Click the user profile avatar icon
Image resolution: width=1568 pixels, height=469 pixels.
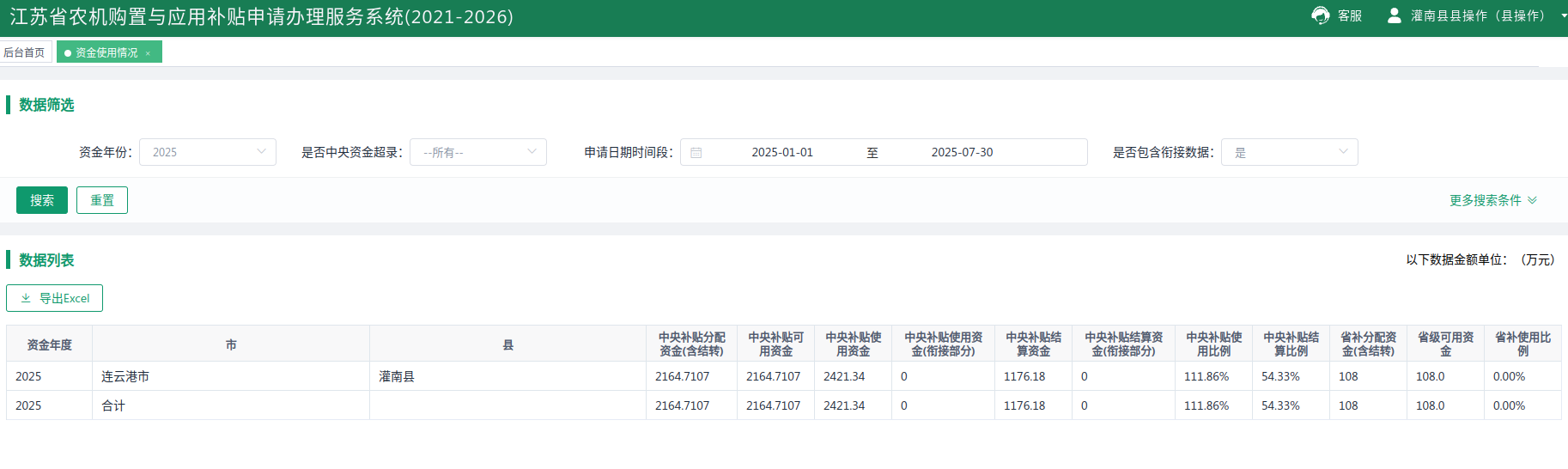coord(1395,15)
